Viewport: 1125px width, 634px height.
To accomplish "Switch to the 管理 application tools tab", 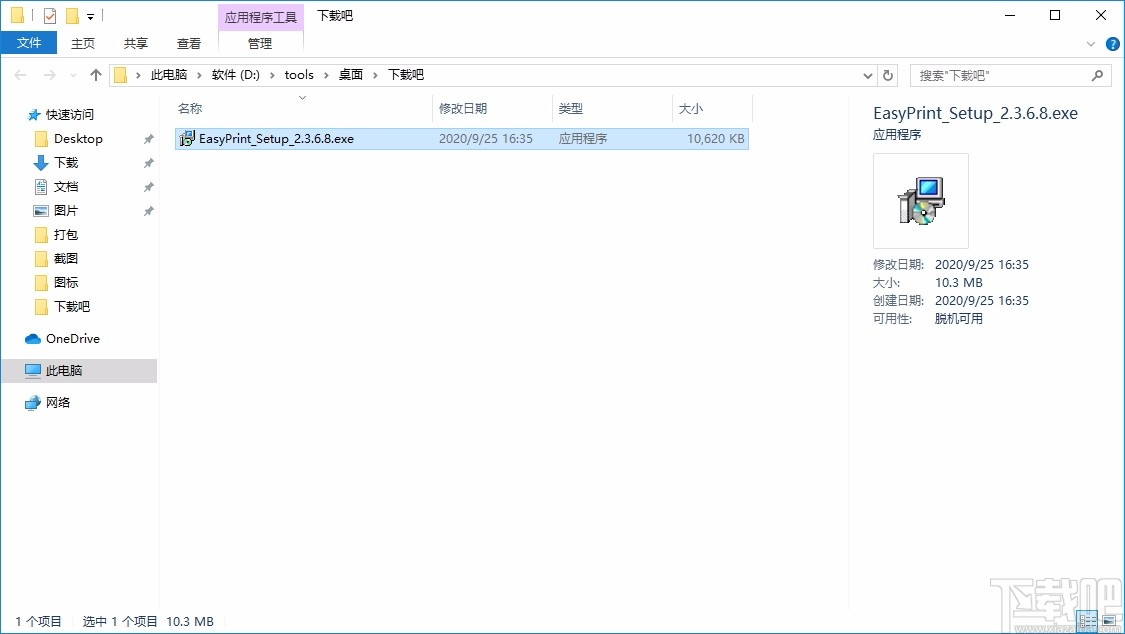I will click(259, 43).
